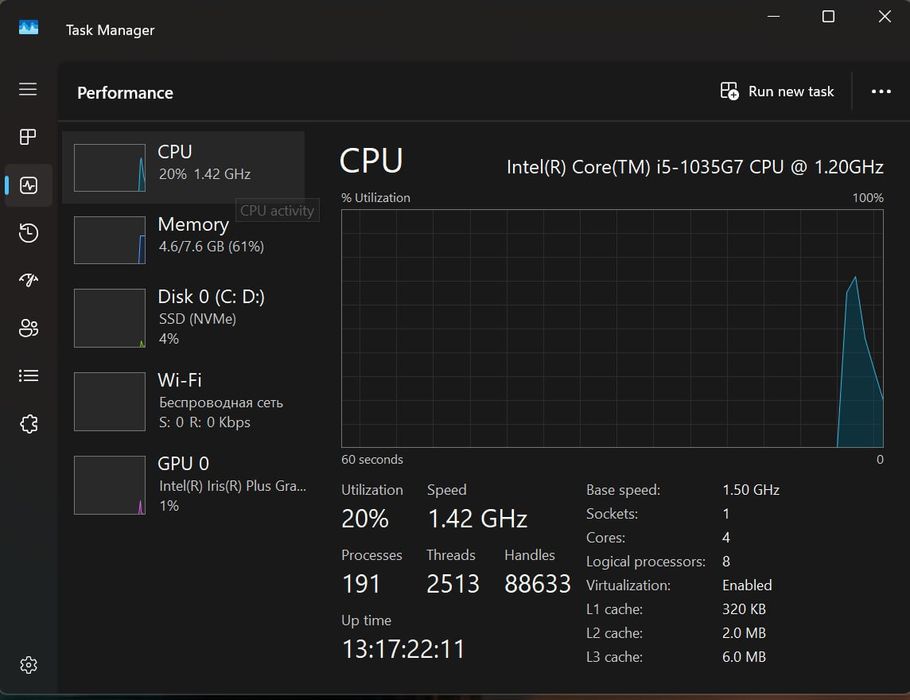This screenshot has width=910, height=700.
Task: Select the GPU 0 performance item
Action: coord(184,485)
